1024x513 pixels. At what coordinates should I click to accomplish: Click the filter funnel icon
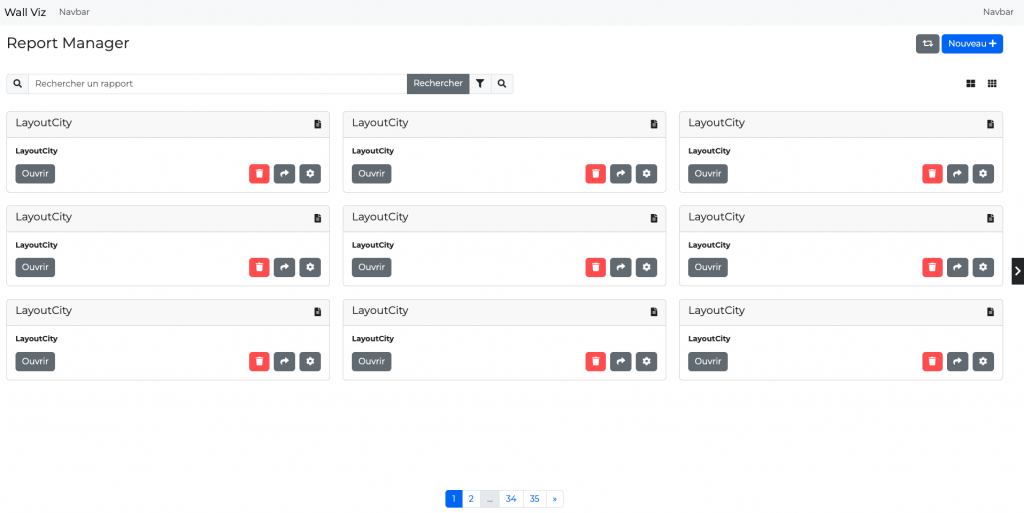click(x=480, y=84)
